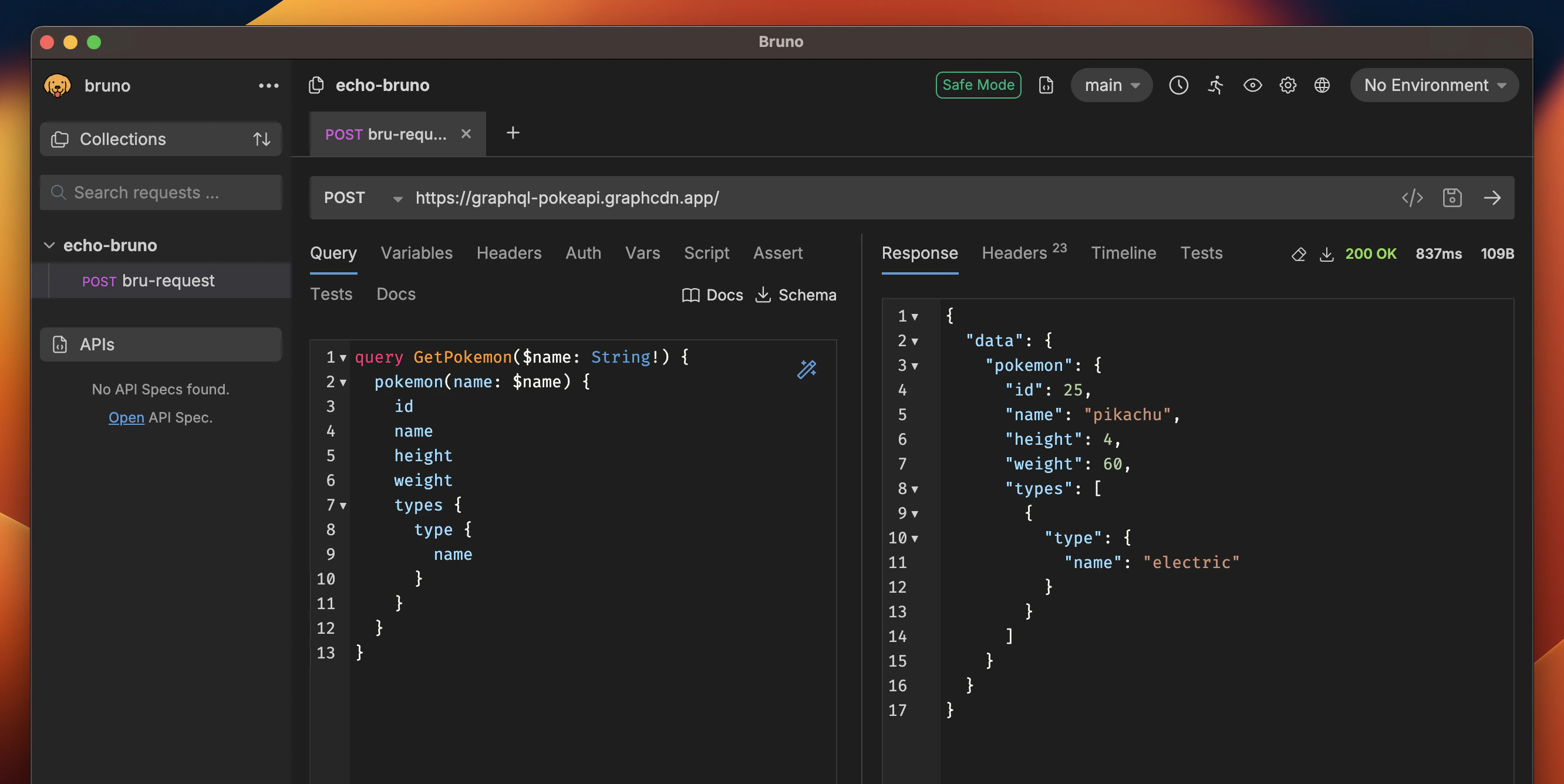
Task: Open the Timeline tab
Action: 1123,253
